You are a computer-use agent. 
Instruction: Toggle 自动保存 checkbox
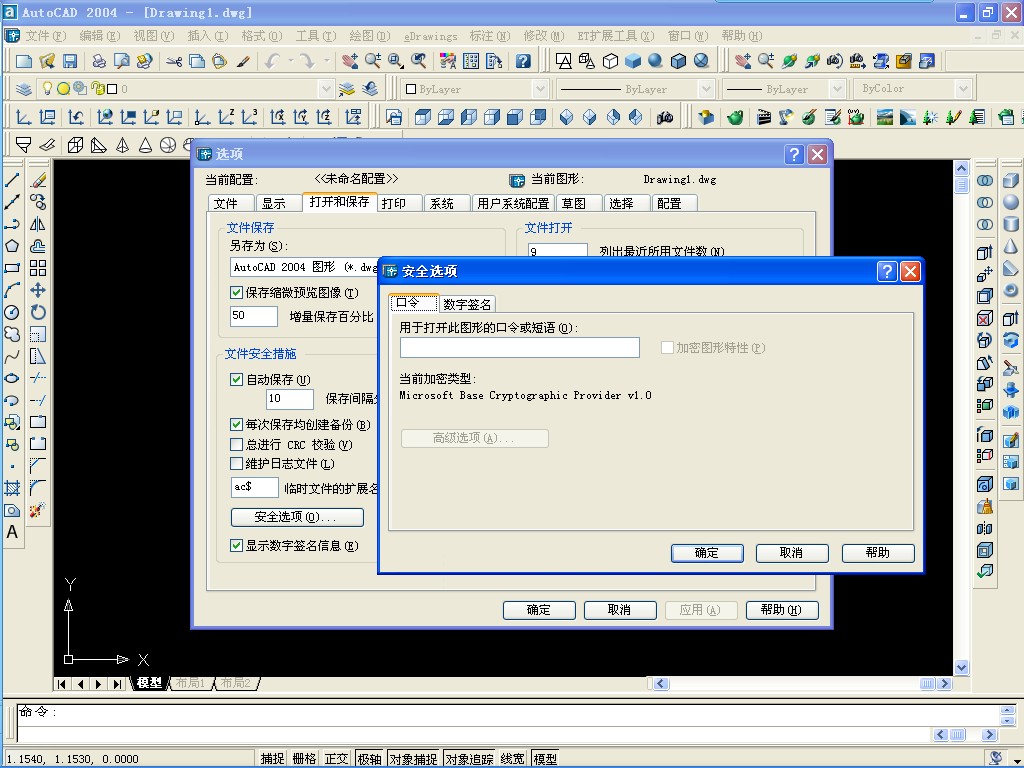[236, 379]
